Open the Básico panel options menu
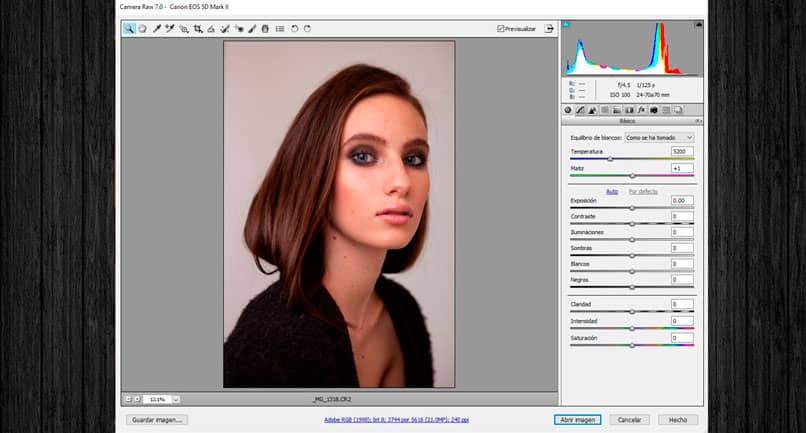 (699, 121)
